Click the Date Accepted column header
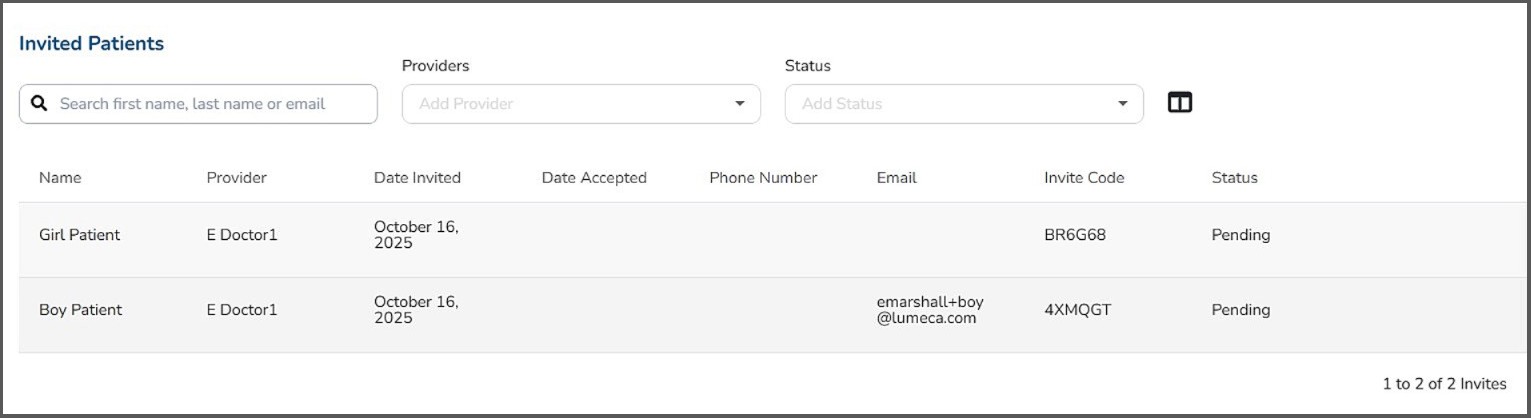The image size is (1531, 418). [594, 178]
